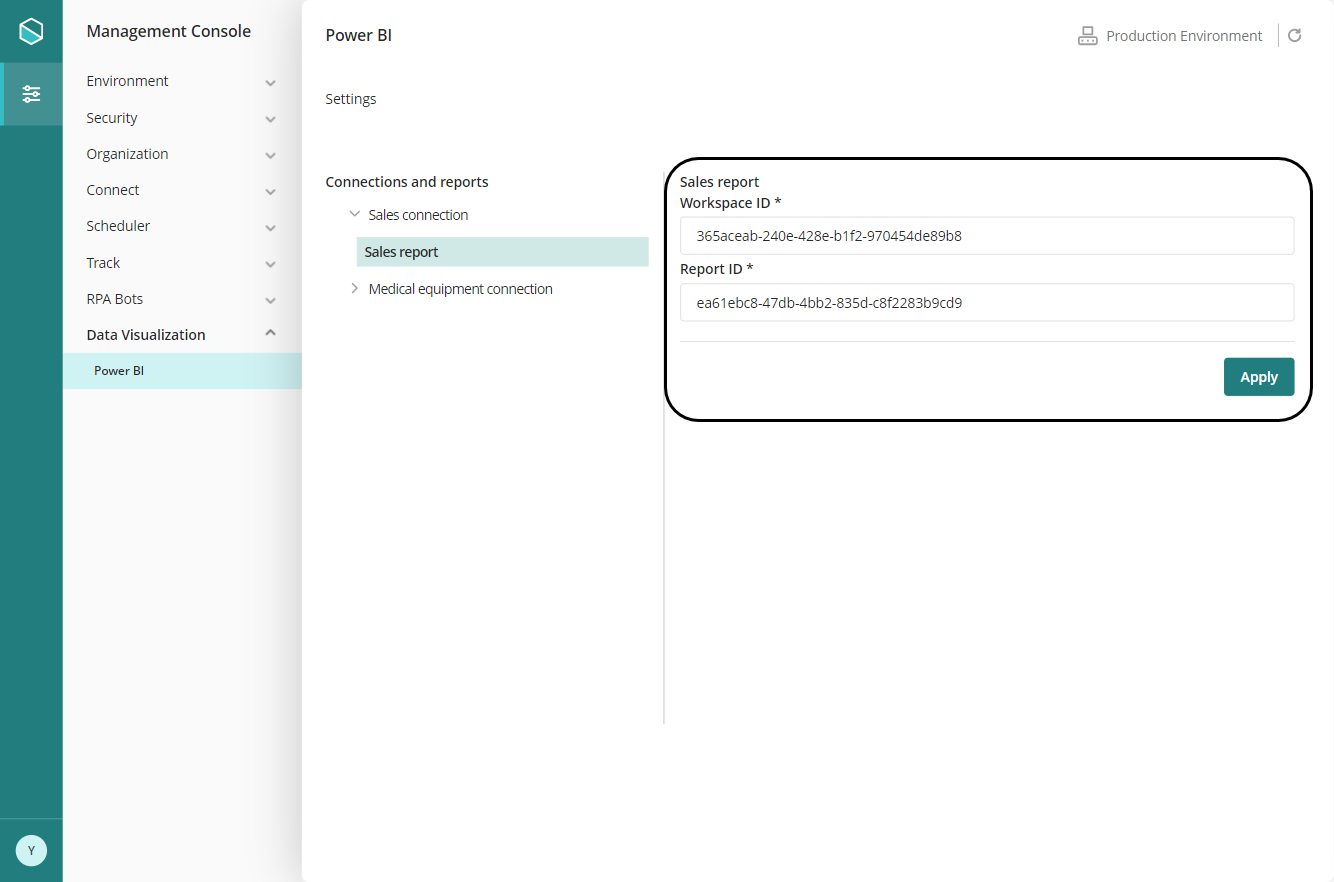Collapse the Sales connection tree node
The height and width of the screenshot is (882, 1334).
coord(354,214)
